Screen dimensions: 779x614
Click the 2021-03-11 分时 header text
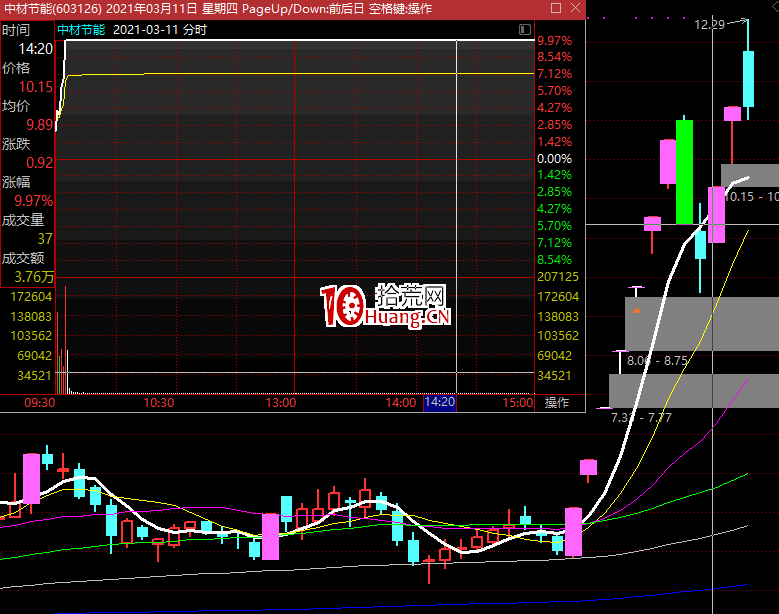[159, 30]
